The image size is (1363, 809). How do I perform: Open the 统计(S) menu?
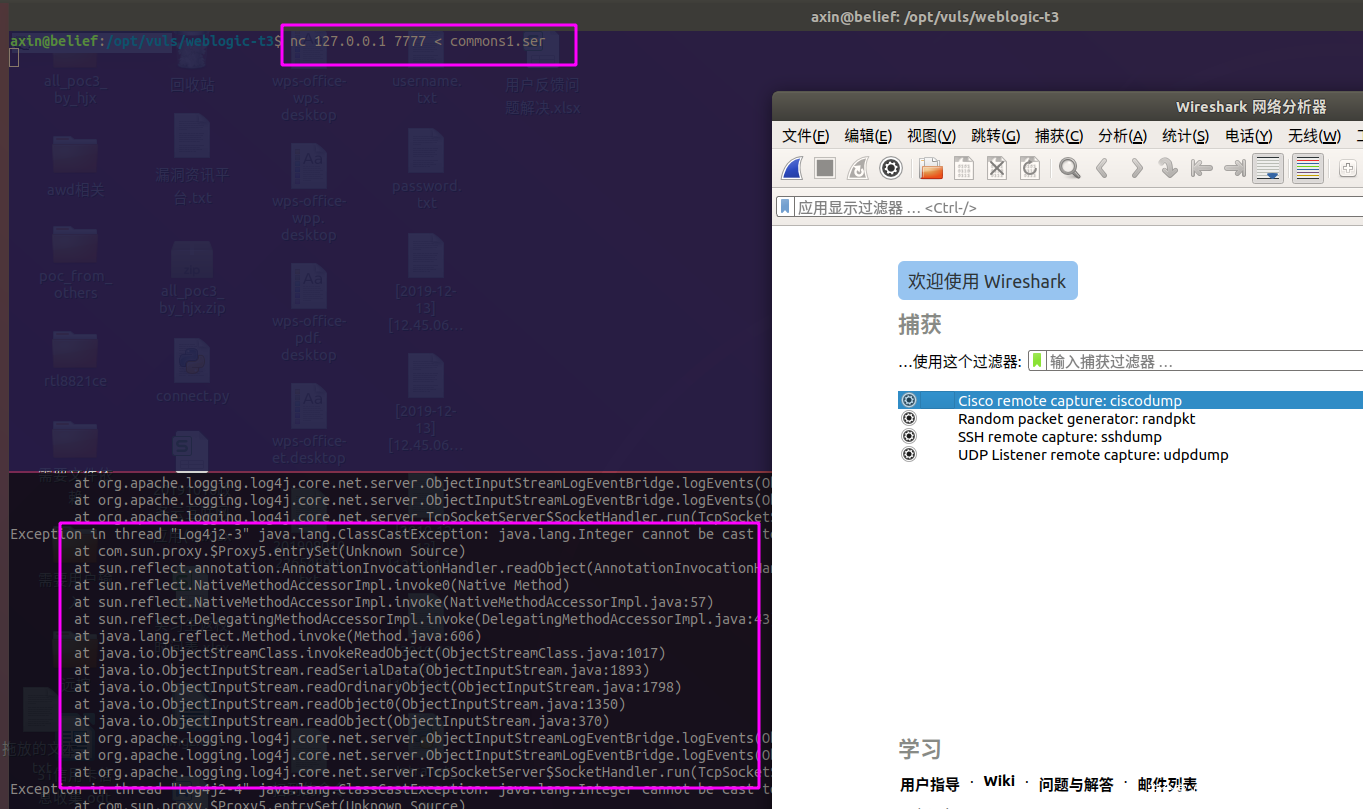(x=1186, y=136)
